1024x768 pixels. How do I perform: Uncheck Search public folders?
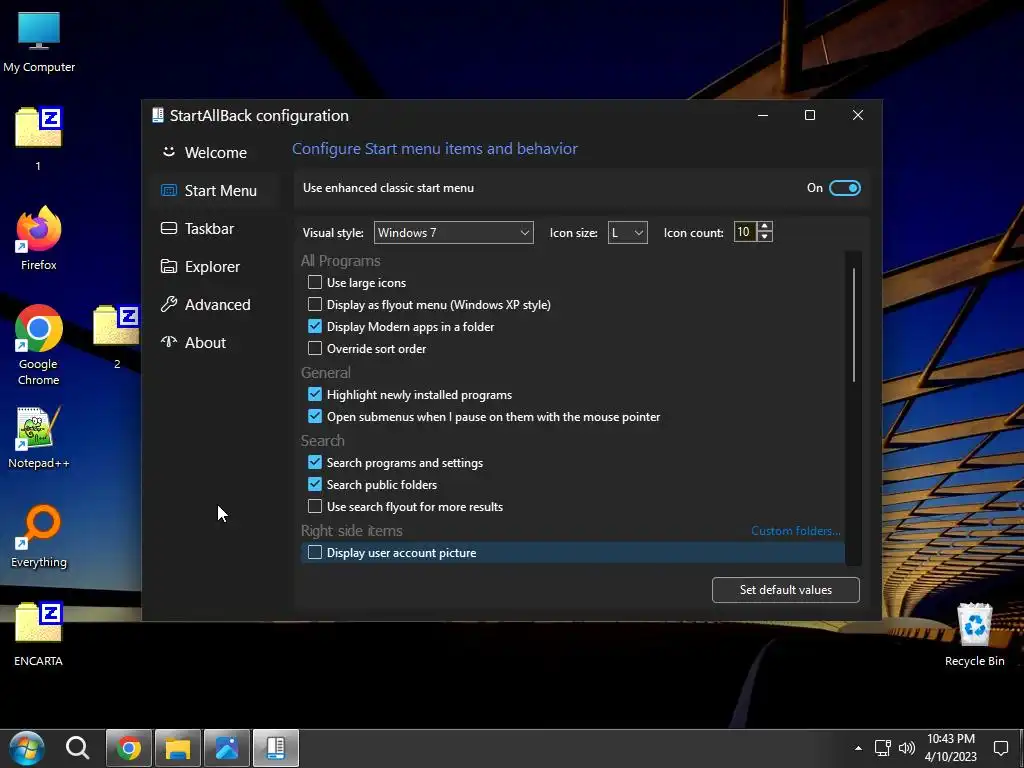pos(315,485)
